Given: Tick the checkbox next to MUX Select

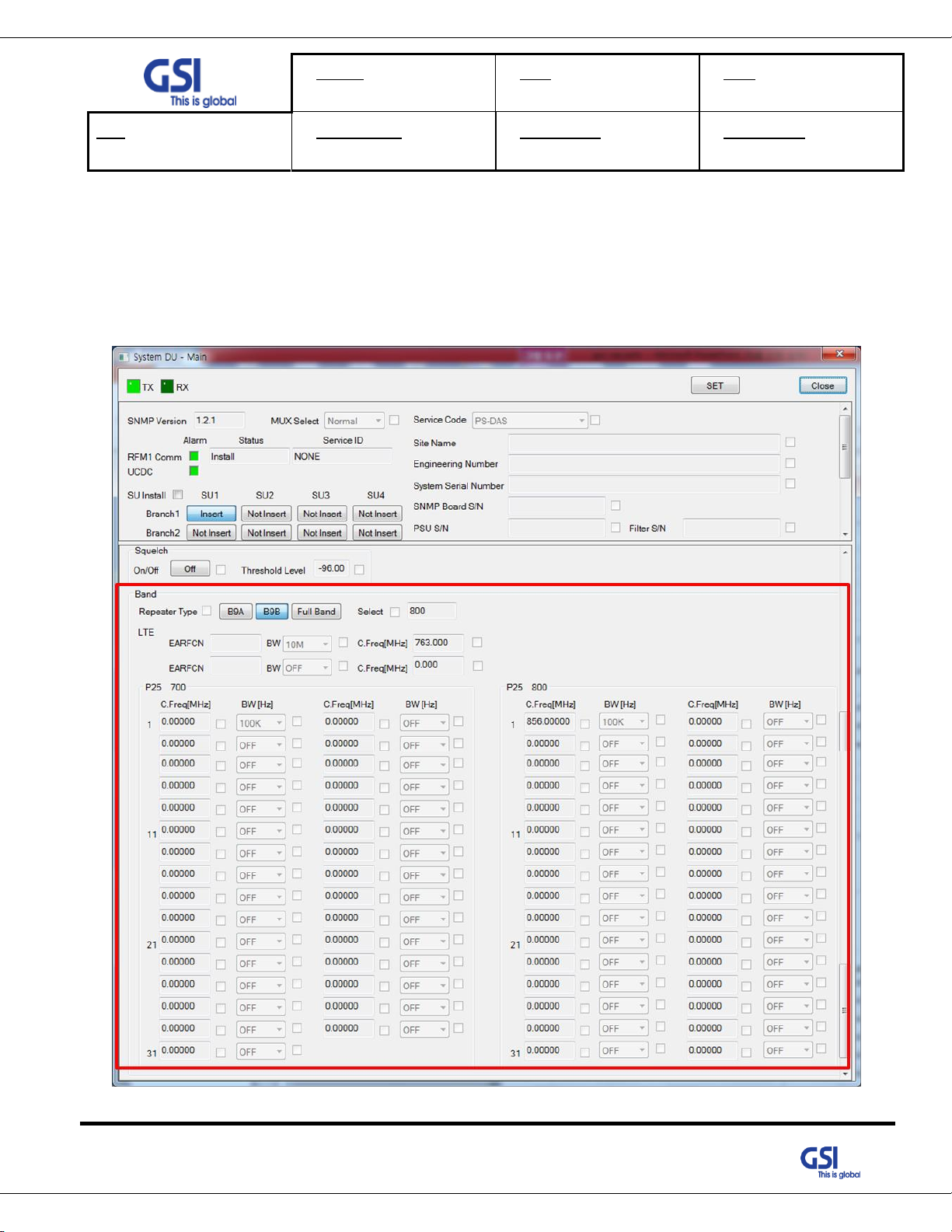Looking at the screenshot, I should tap(394, 420).
